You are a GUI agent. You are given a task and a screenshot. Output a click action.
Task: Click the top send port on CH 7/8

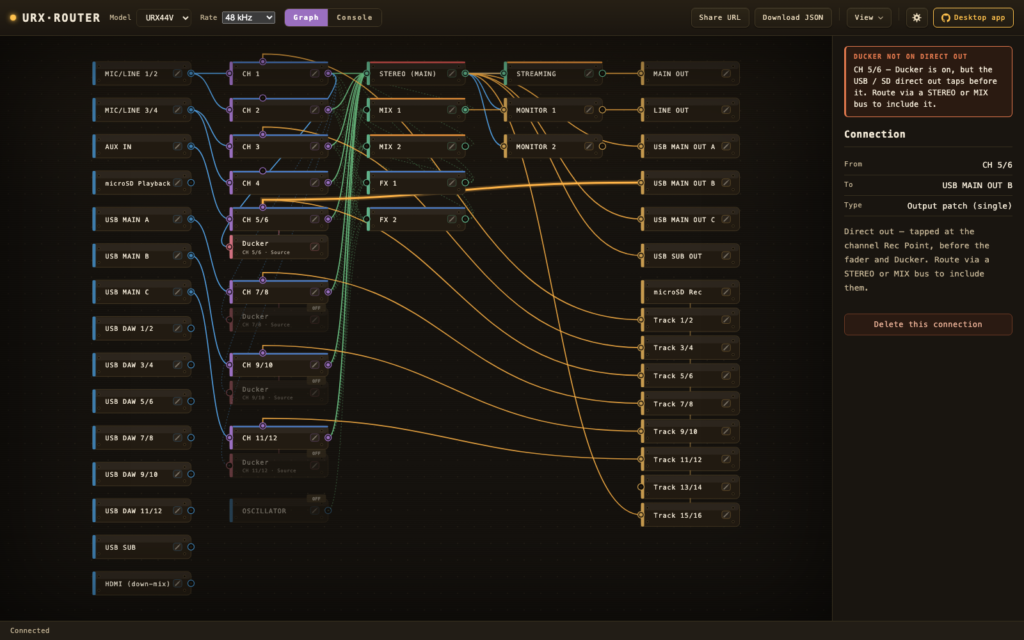[x=263, y=280]
